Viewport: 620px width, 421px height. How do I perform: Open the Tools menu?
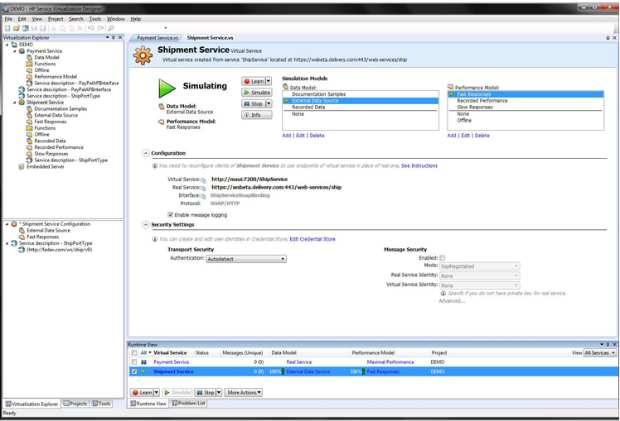coord(95,18)
